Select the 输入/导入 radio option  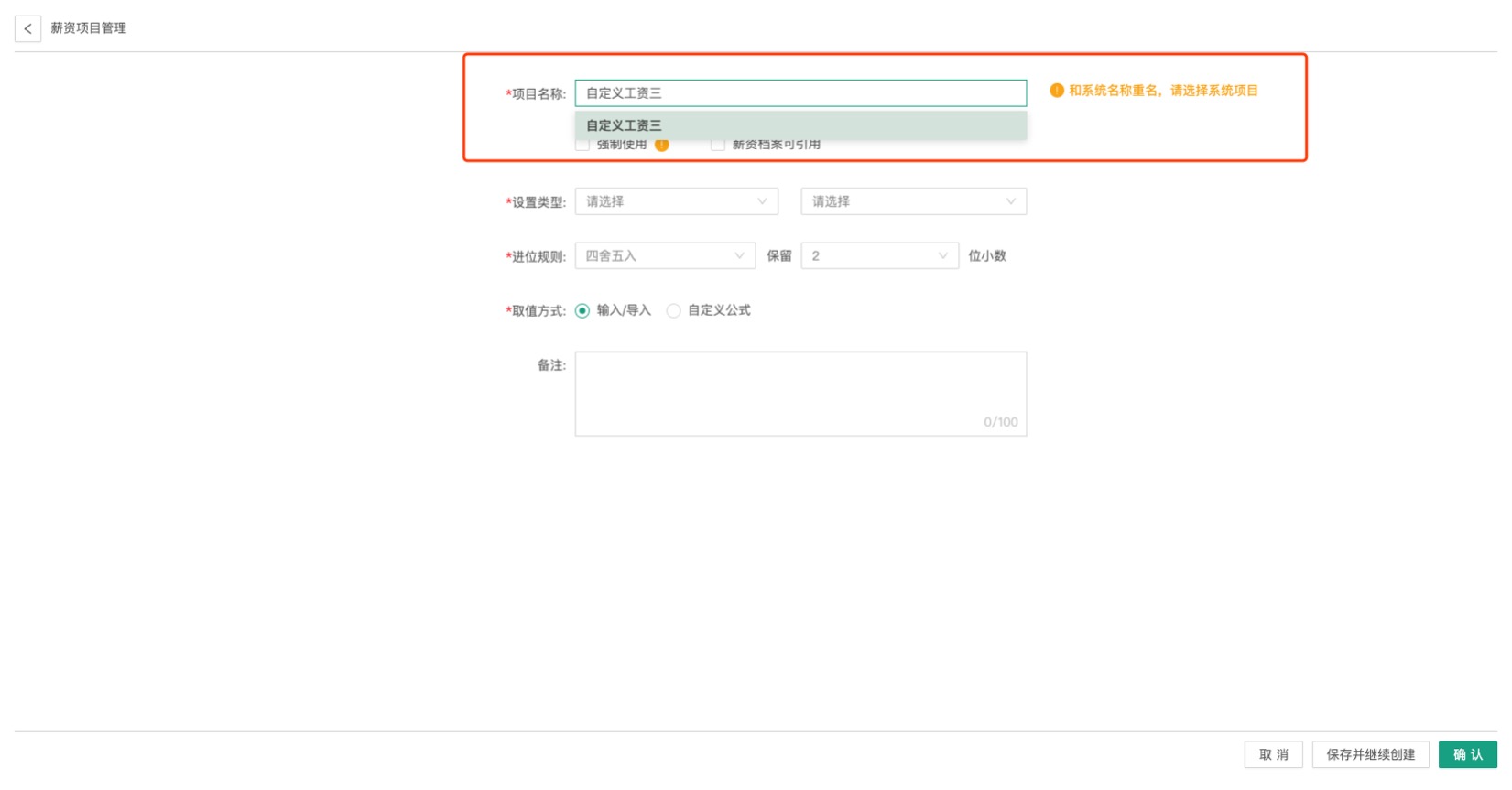pos(582,310)
